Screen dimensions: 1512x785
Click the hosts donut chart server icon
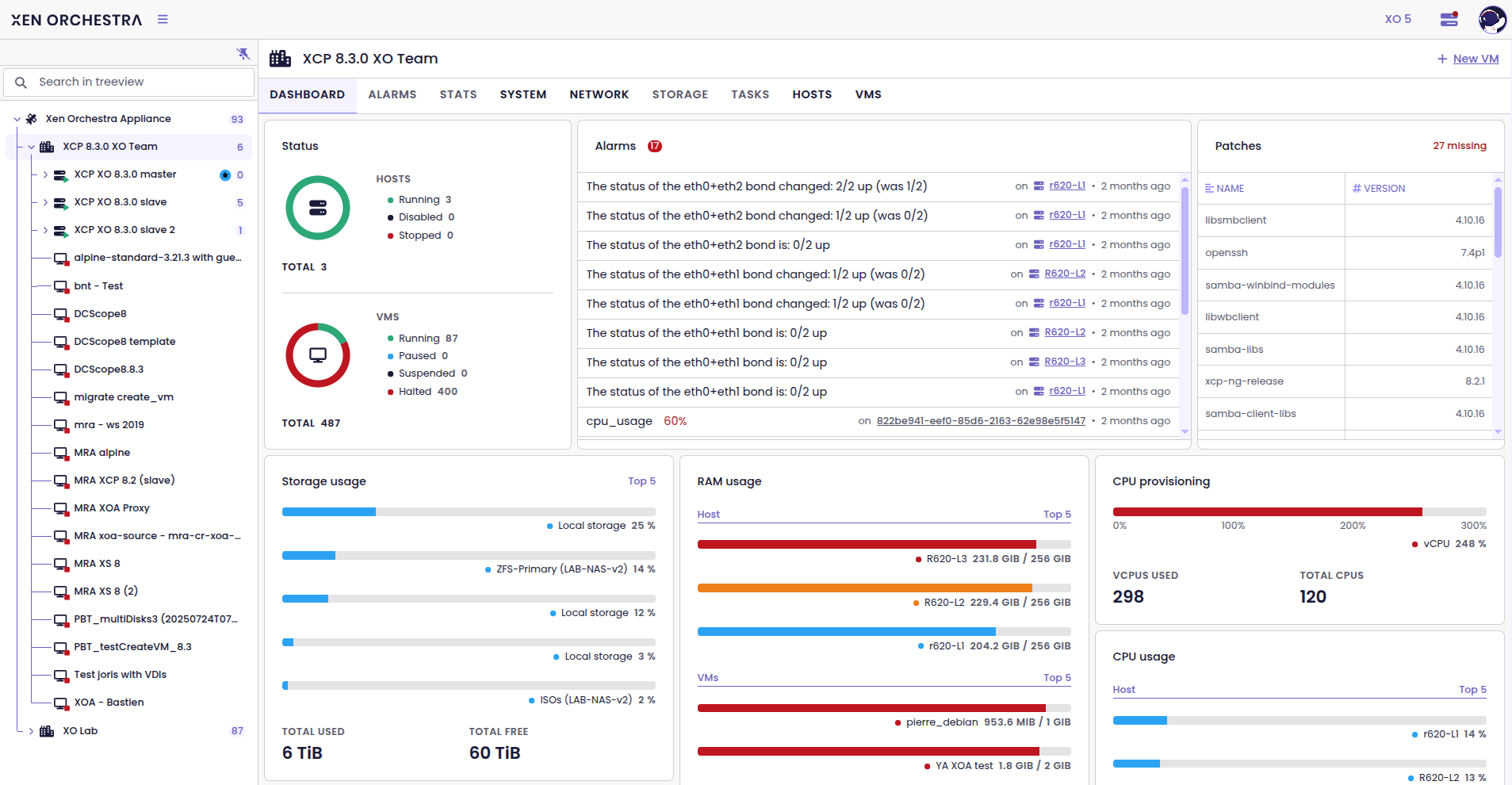coord(318,208)
